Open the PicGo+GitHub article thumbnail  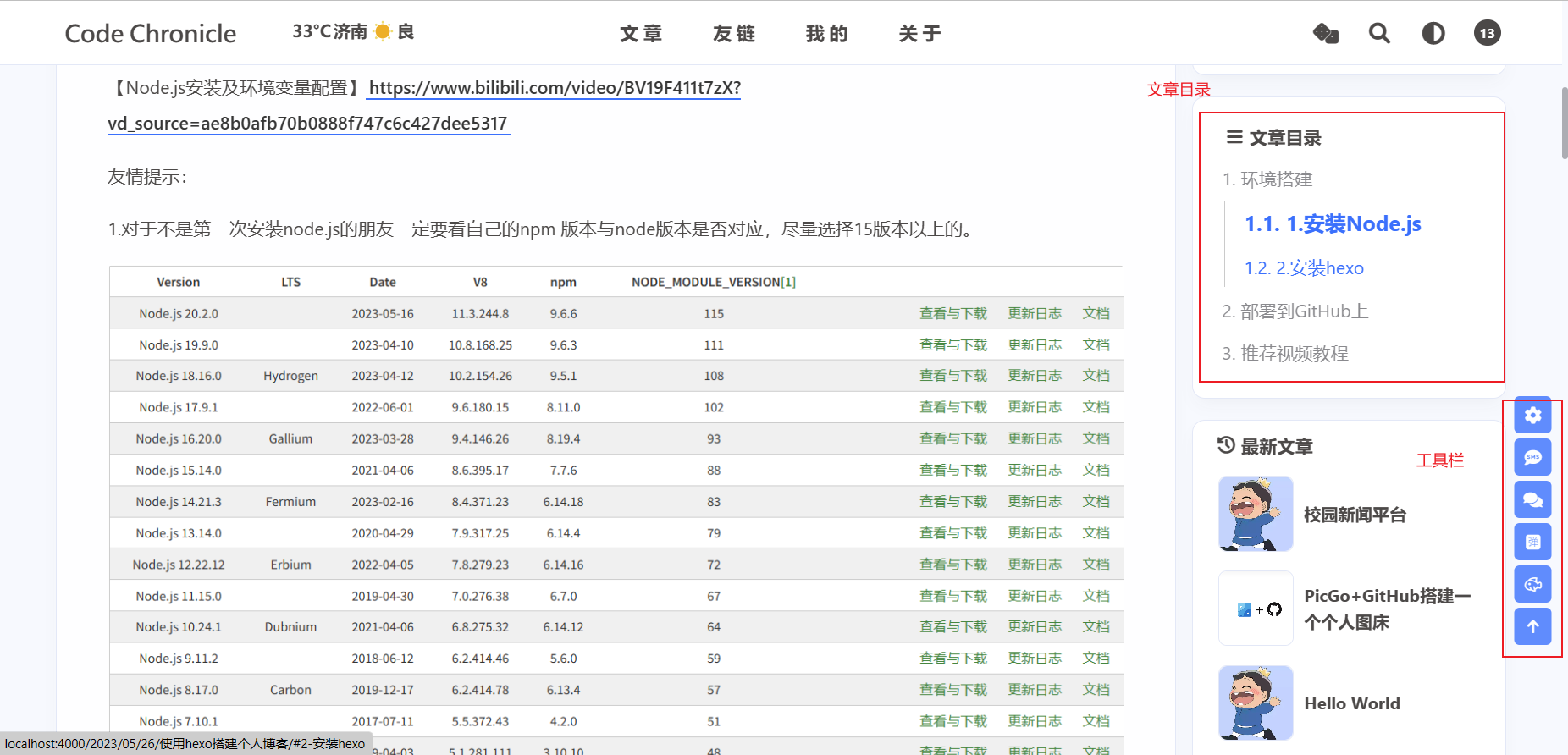1256,609
